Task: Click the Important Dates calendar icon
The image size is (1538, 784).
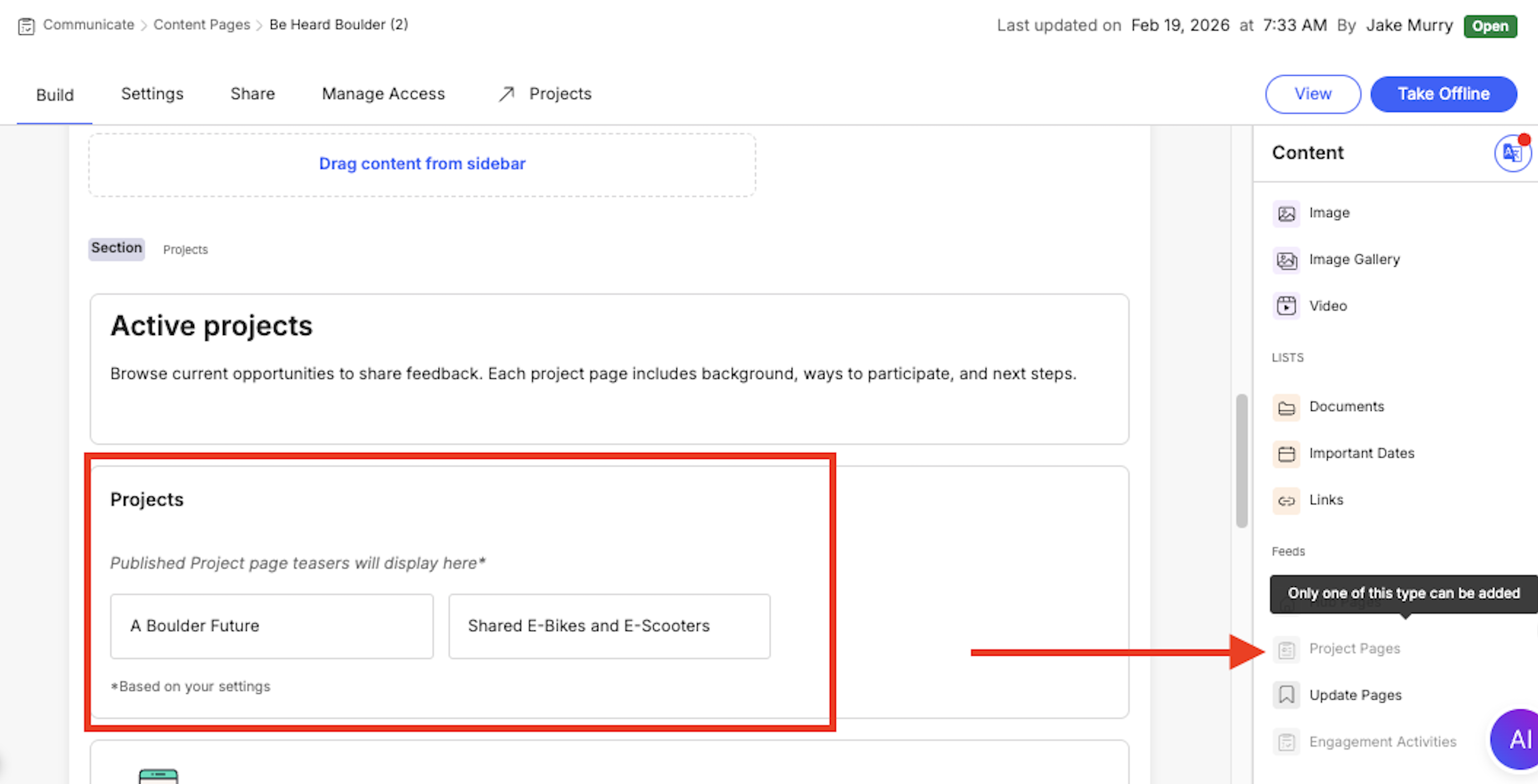Action: pos(1286,454)
